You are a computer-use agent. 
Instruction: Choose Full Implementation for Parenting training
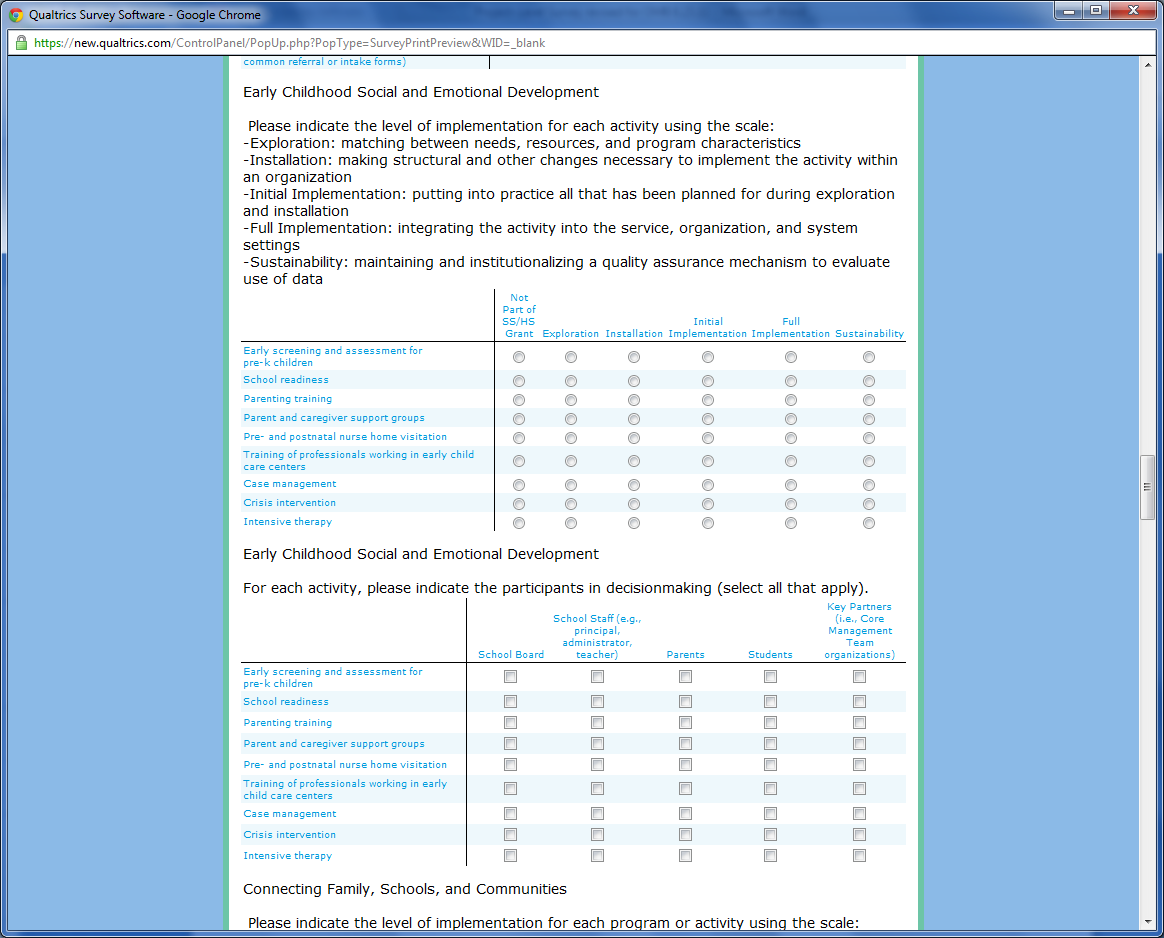791,400
